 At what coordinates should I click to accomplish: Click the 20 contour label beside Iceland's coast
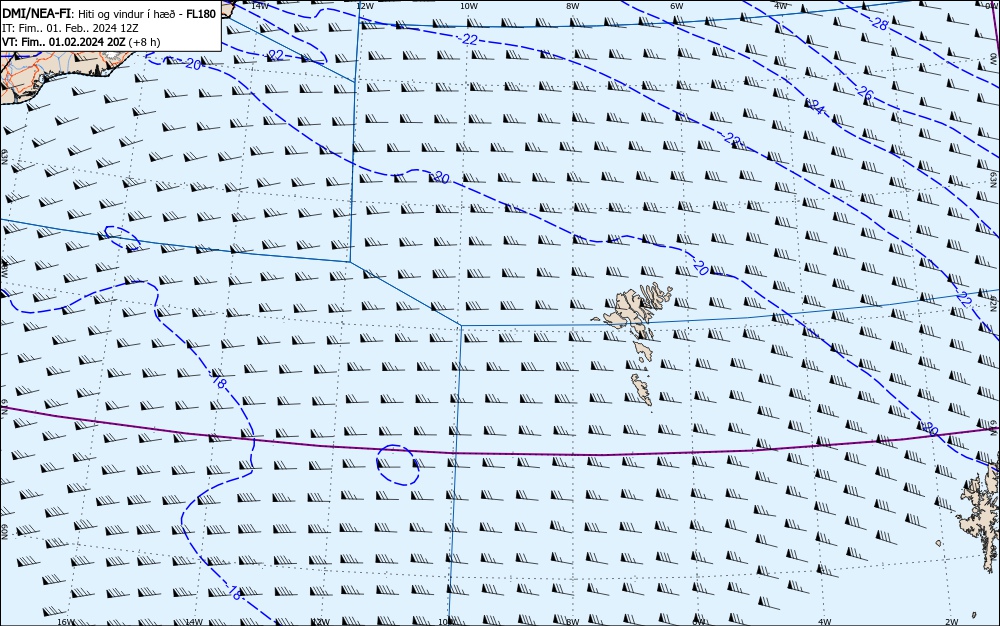193,64
